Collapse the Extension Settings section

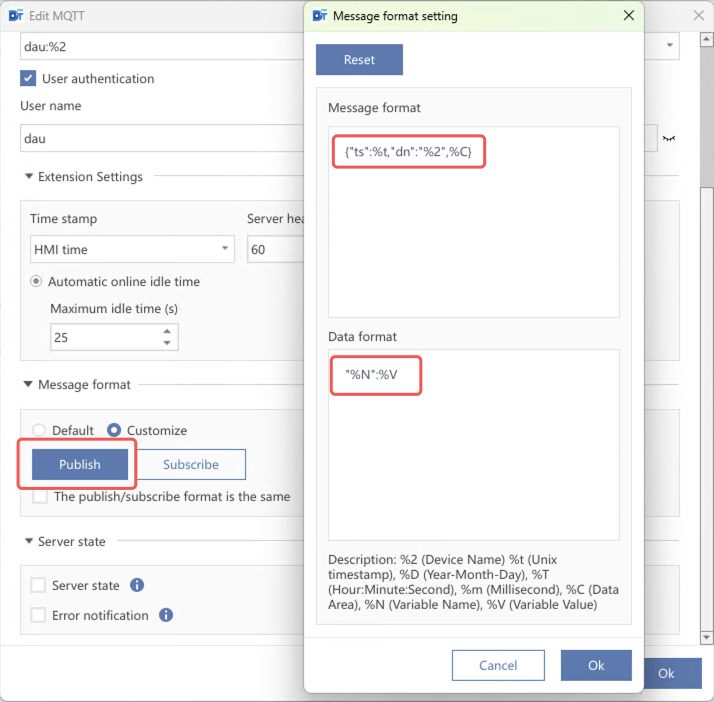29,177
